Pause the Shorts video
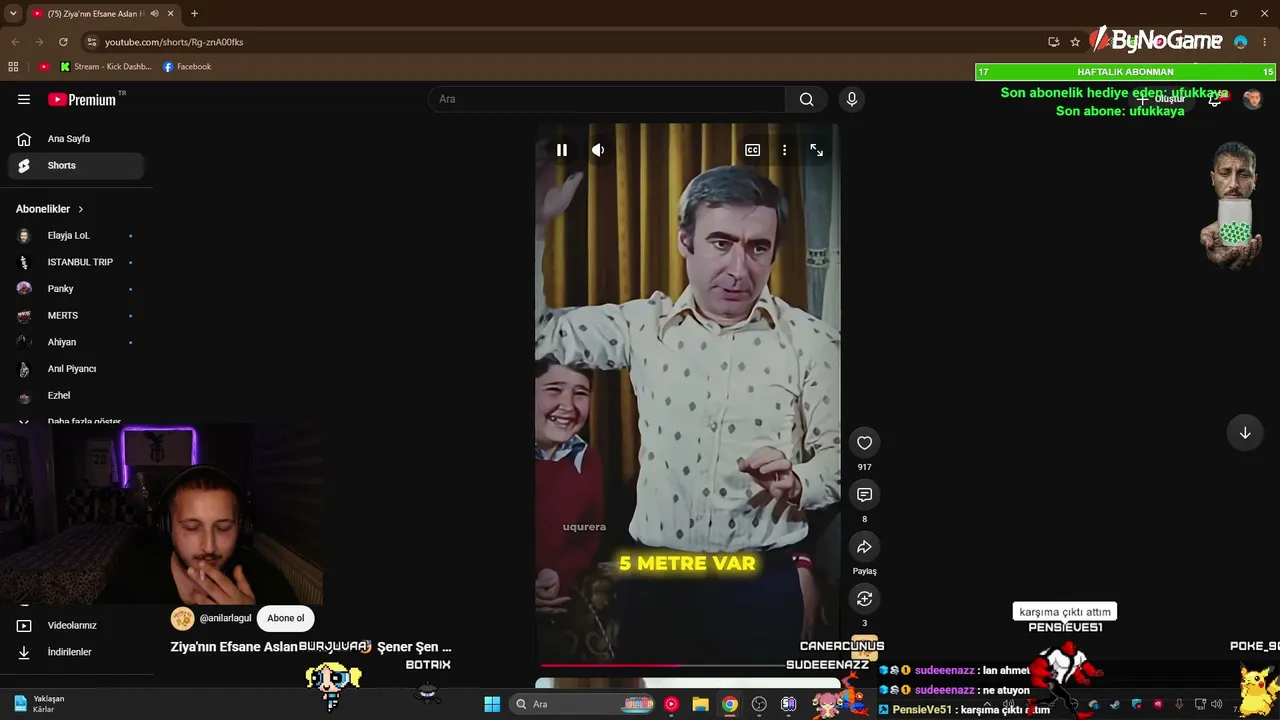 [x=562, y=150]
